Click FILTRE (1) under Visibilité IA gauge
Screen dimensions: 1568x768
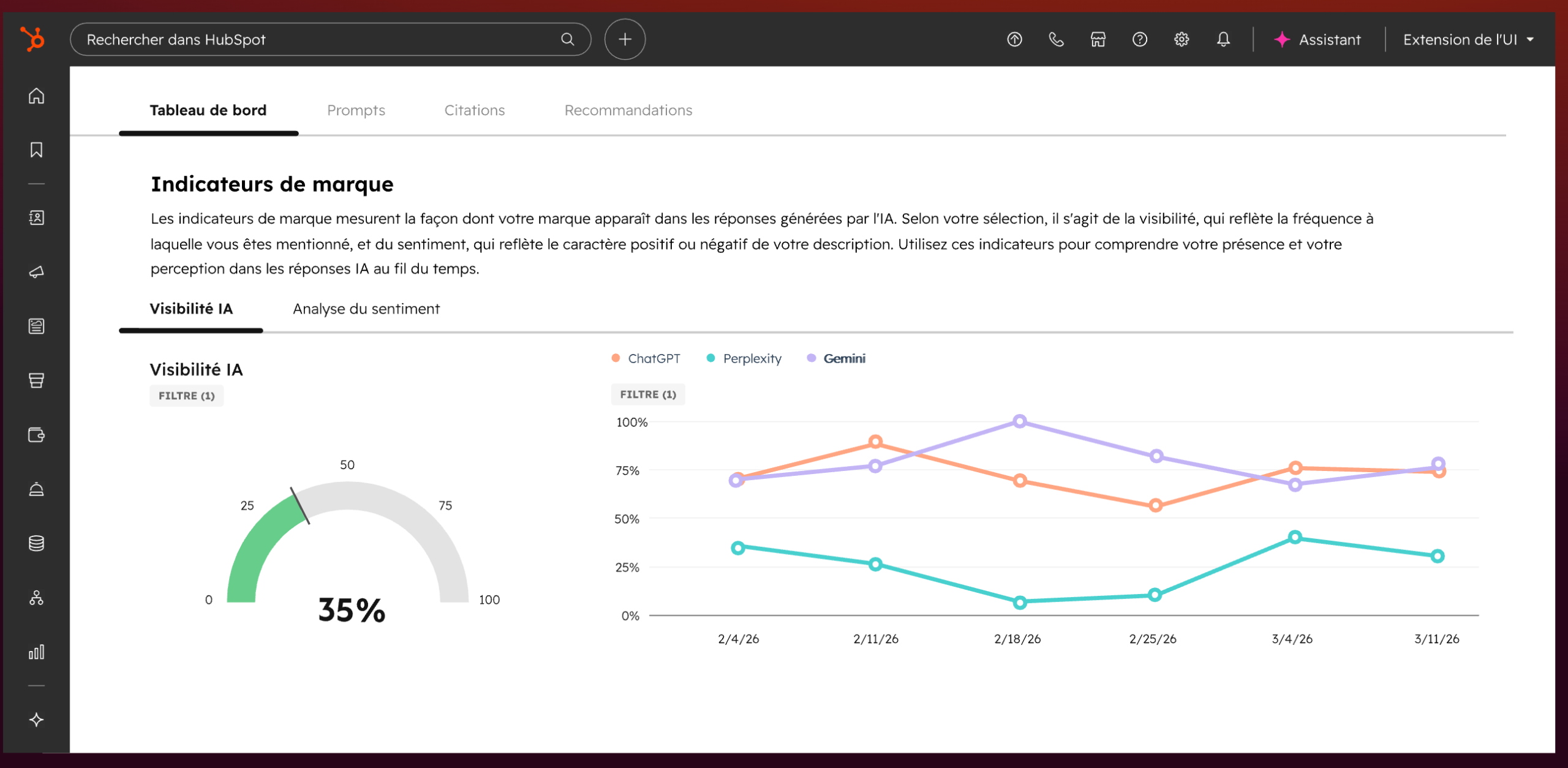[x=187, y=396]
